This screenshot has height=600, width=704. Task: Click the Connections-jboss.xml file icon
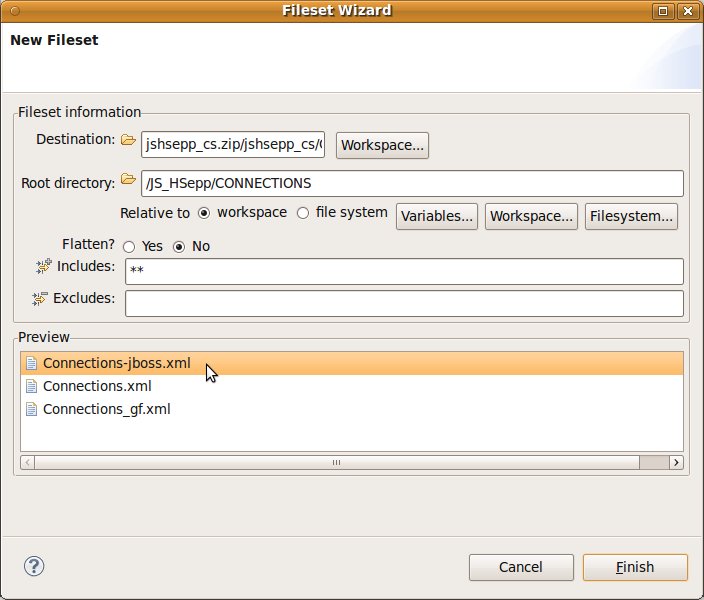(31, 363)
